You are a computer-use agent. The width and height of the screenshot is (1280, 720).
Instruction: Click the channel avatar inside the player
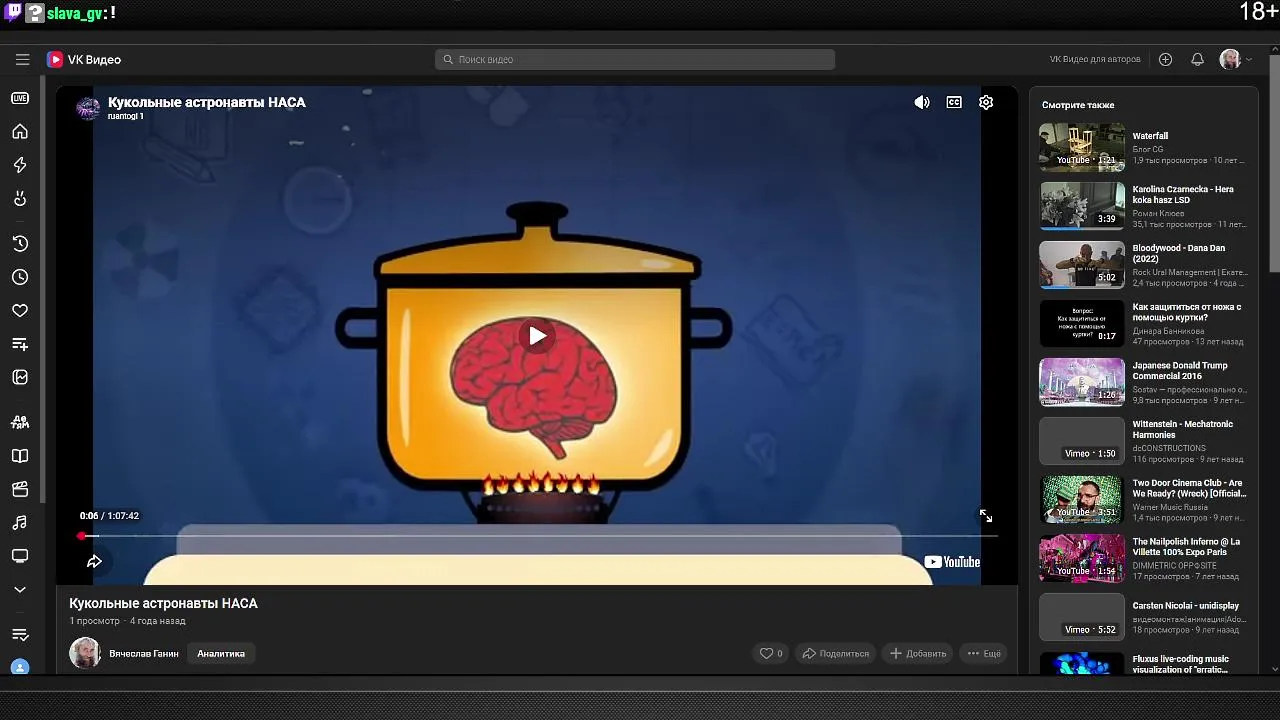pyautogui.click(x=89, y=108)
